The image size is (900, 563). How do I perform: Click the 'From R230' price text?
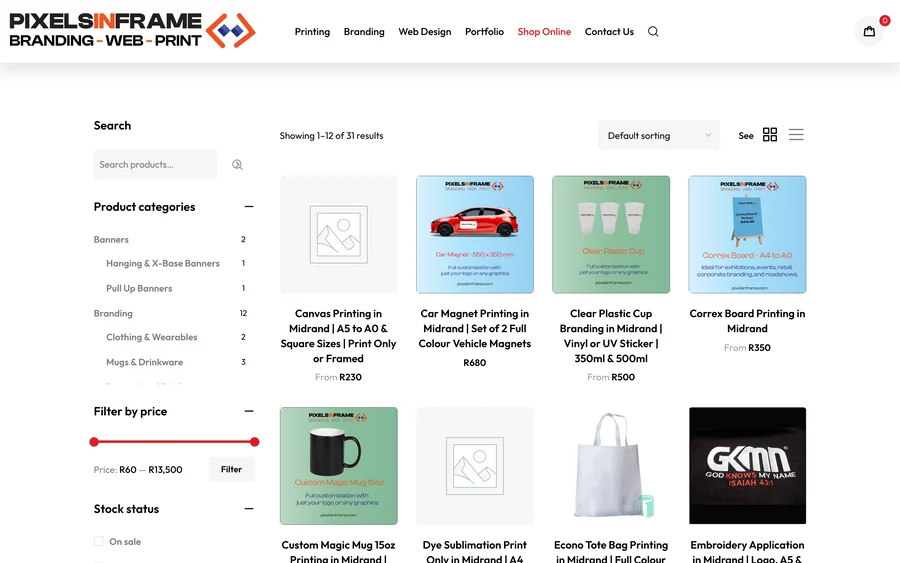point(339,377)
